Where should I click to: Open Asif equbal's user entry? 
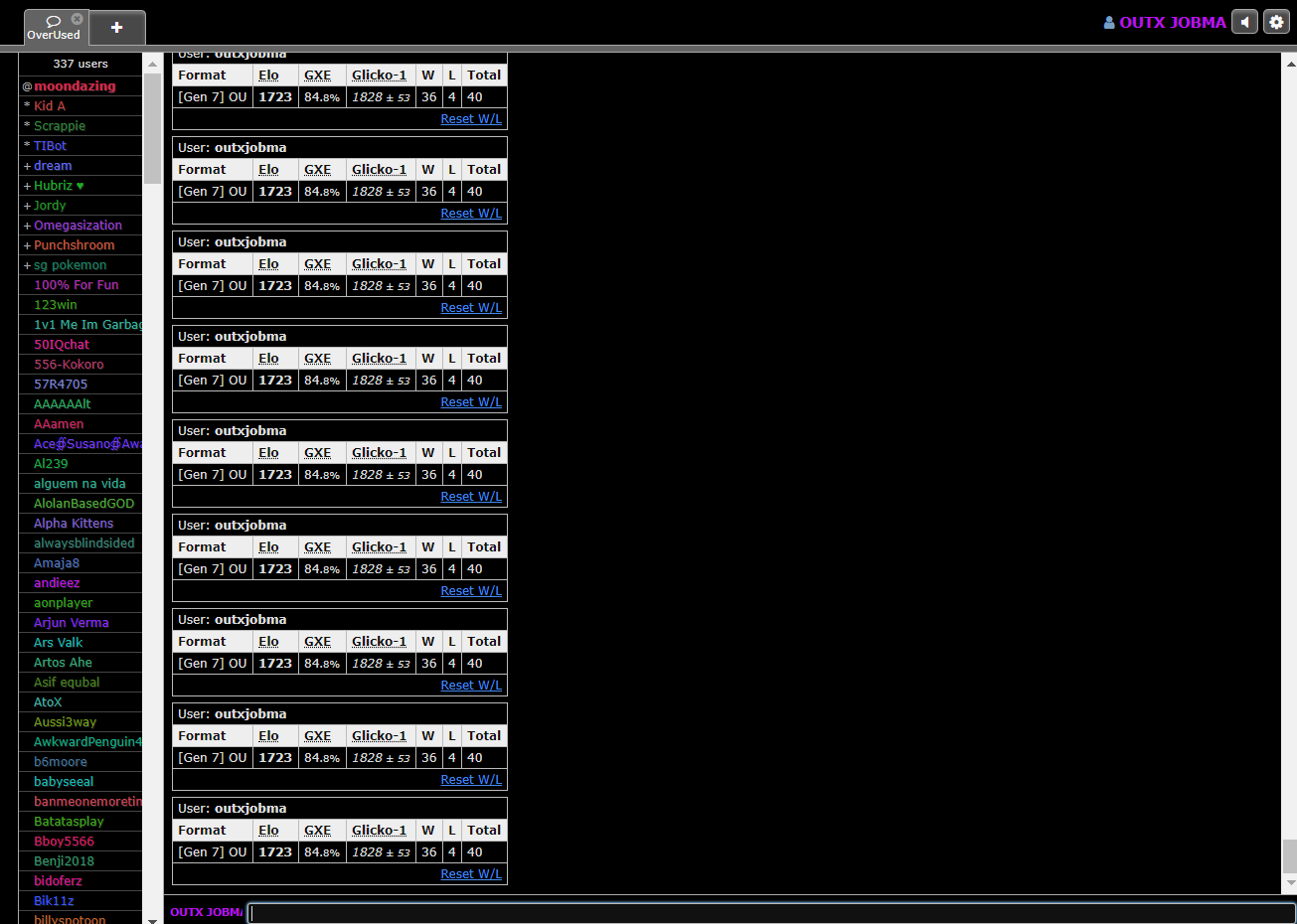pos(81,683)
